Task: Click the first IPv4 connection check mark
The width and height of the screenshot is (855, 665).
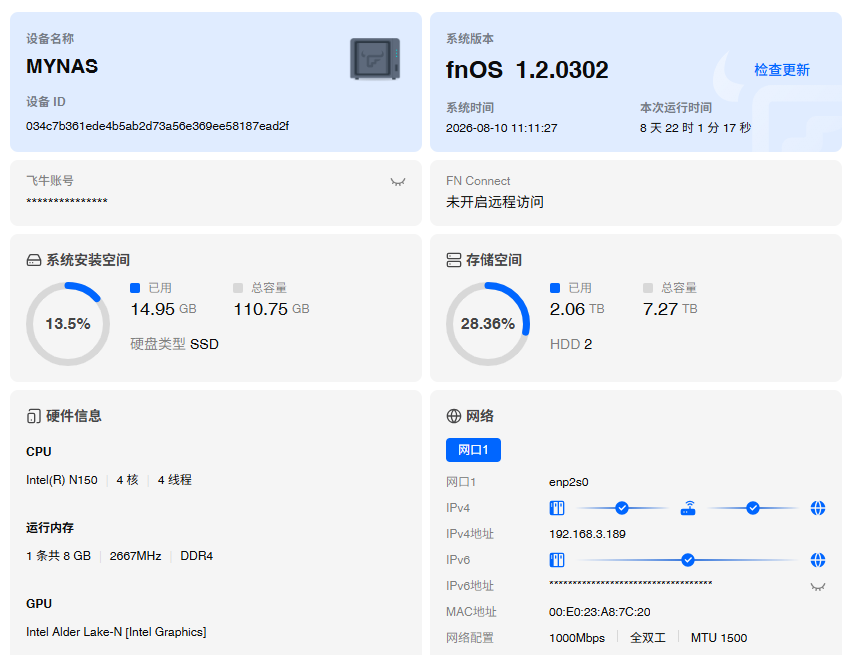Action: 622,508
